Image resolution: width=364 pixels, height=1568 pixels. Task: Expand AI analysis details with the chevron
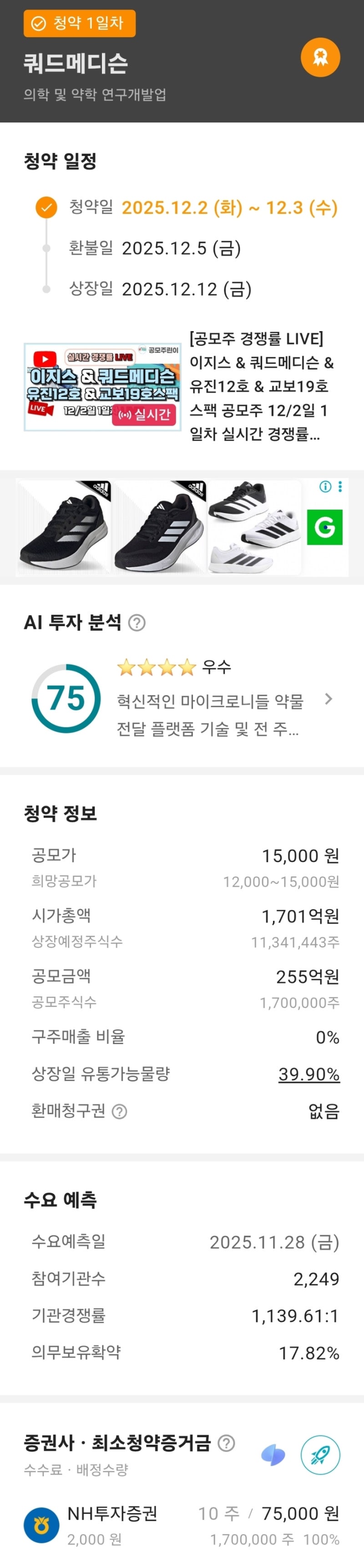pos(329,699)
